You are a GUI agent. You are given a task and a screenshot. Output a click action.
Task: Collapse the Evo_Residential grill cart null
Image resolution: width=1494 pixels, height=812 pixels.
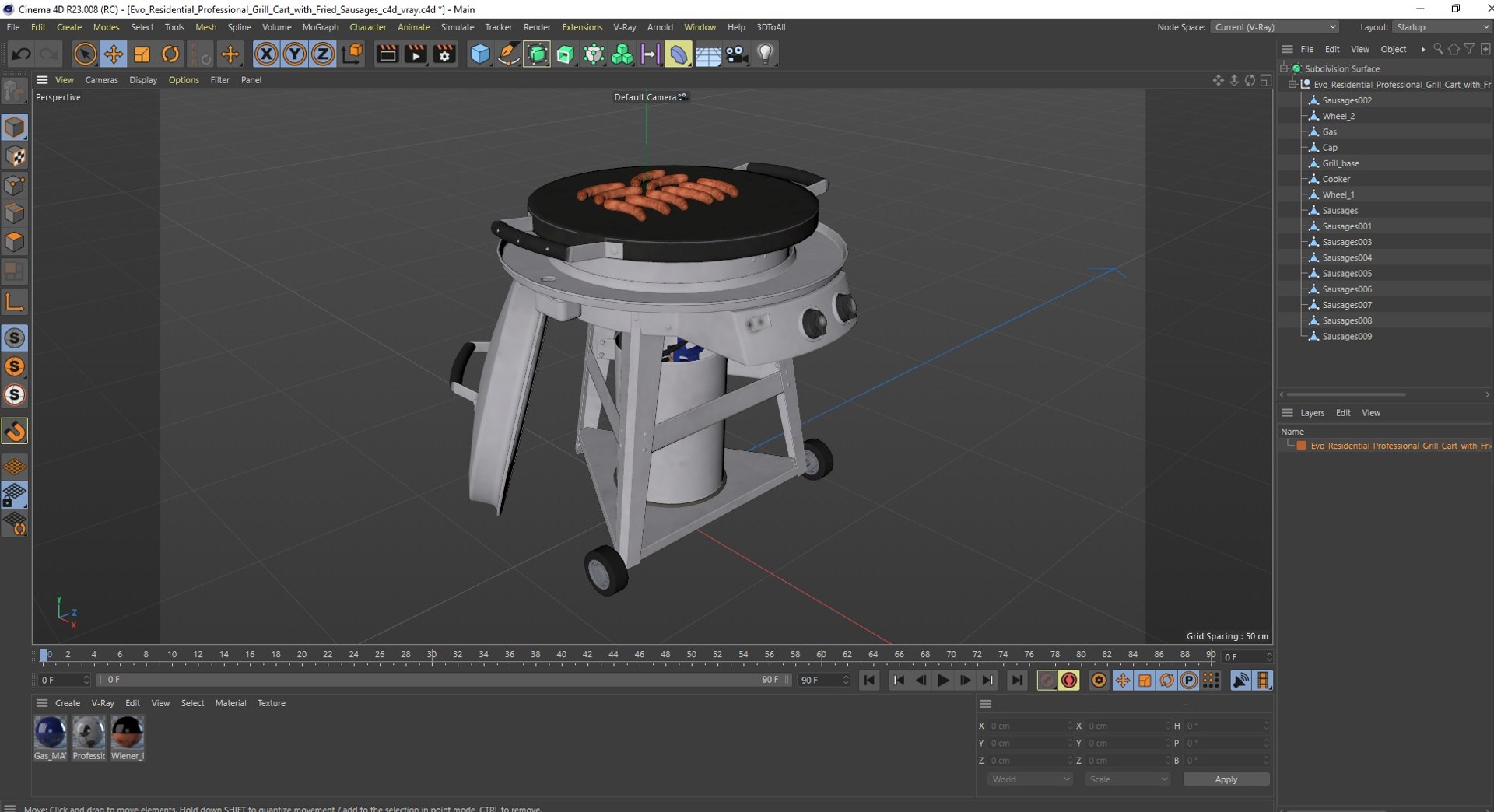tap(1293, 84)
